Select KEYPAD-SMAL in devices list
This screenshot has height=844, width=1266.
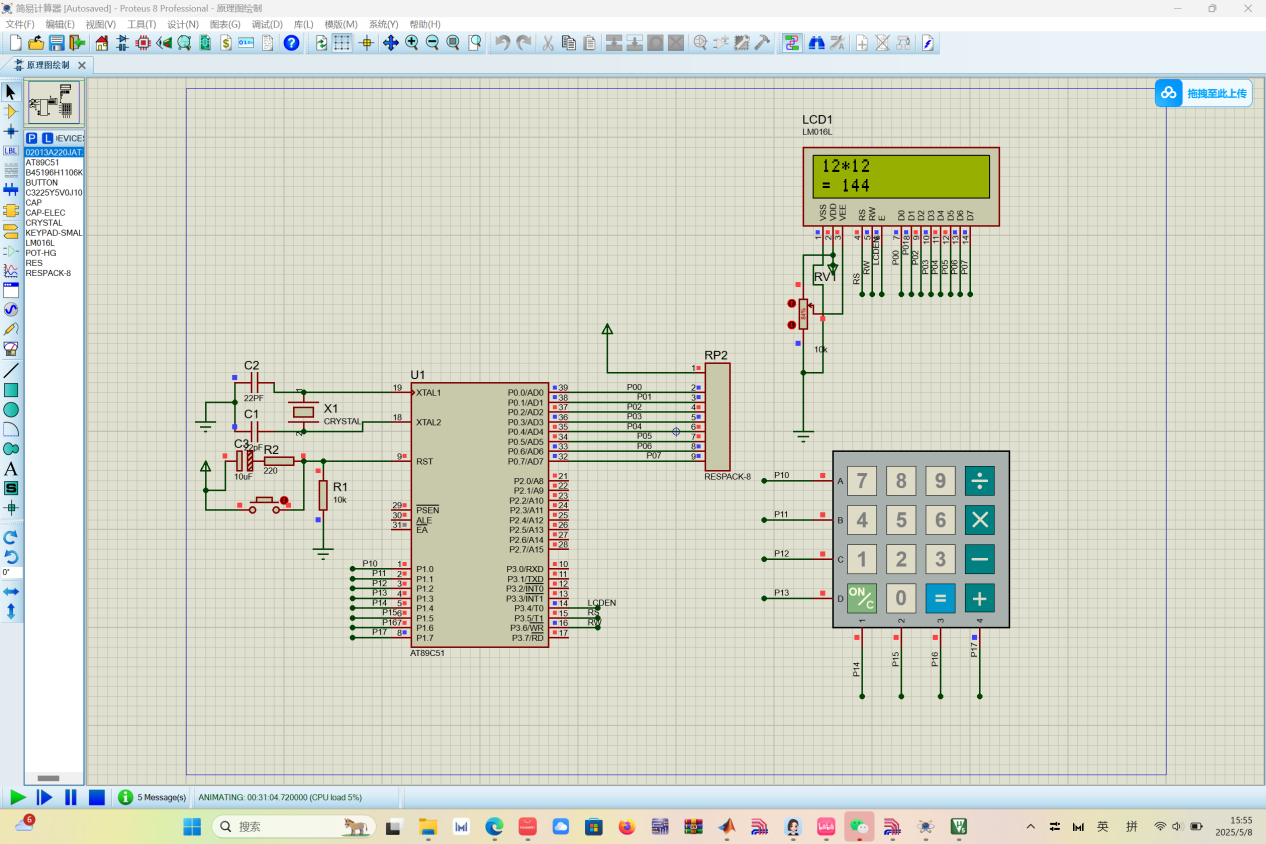54,232
